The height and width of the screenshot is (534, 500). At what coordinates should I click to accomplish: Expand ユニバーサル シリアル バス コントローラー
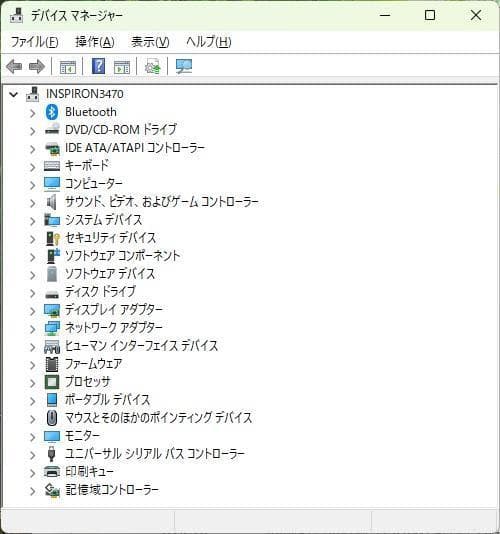tap(33, 455)
